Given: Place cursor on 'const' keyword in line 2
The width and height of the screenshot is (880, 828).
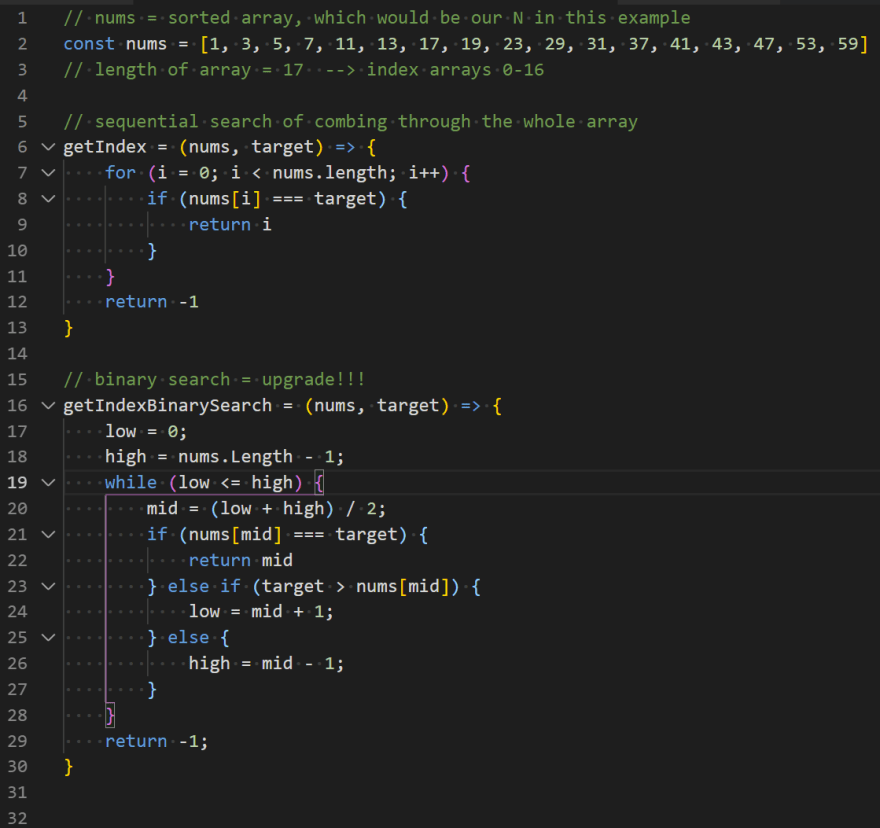Looking at the screenshot, I should (89, 44).
